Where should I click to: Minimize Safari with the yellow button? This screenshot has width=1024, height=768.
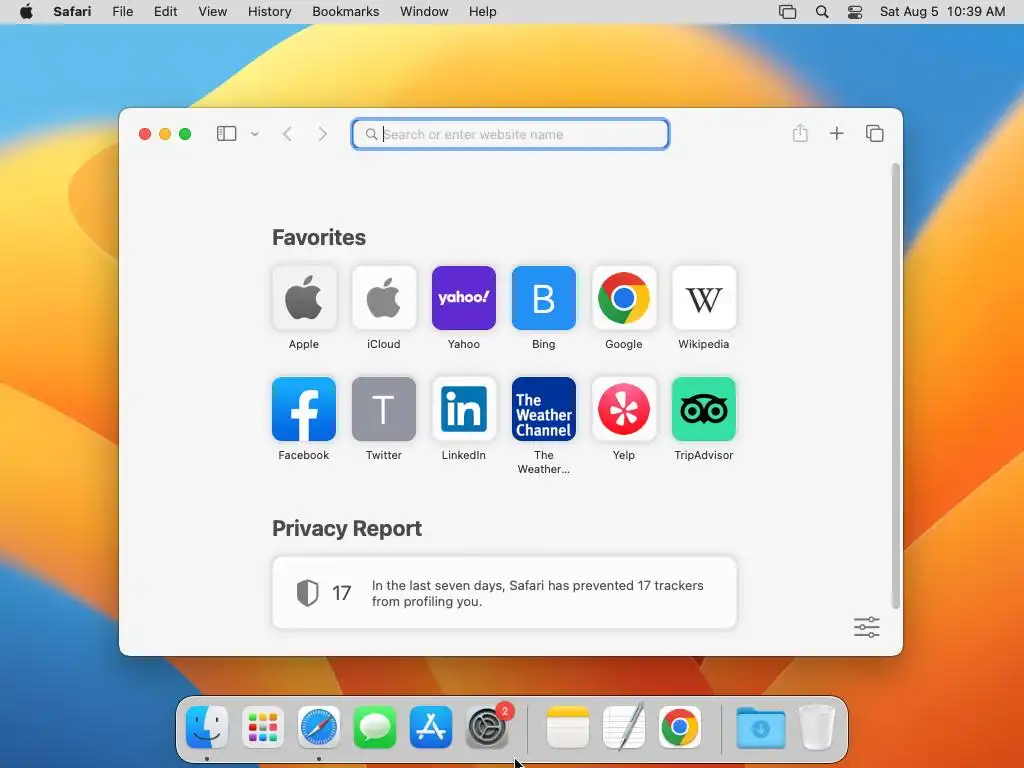click(165, 134)
